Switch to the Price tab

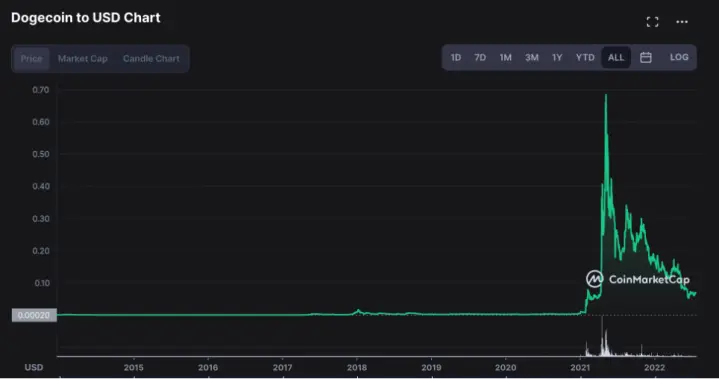pos(31,59)
